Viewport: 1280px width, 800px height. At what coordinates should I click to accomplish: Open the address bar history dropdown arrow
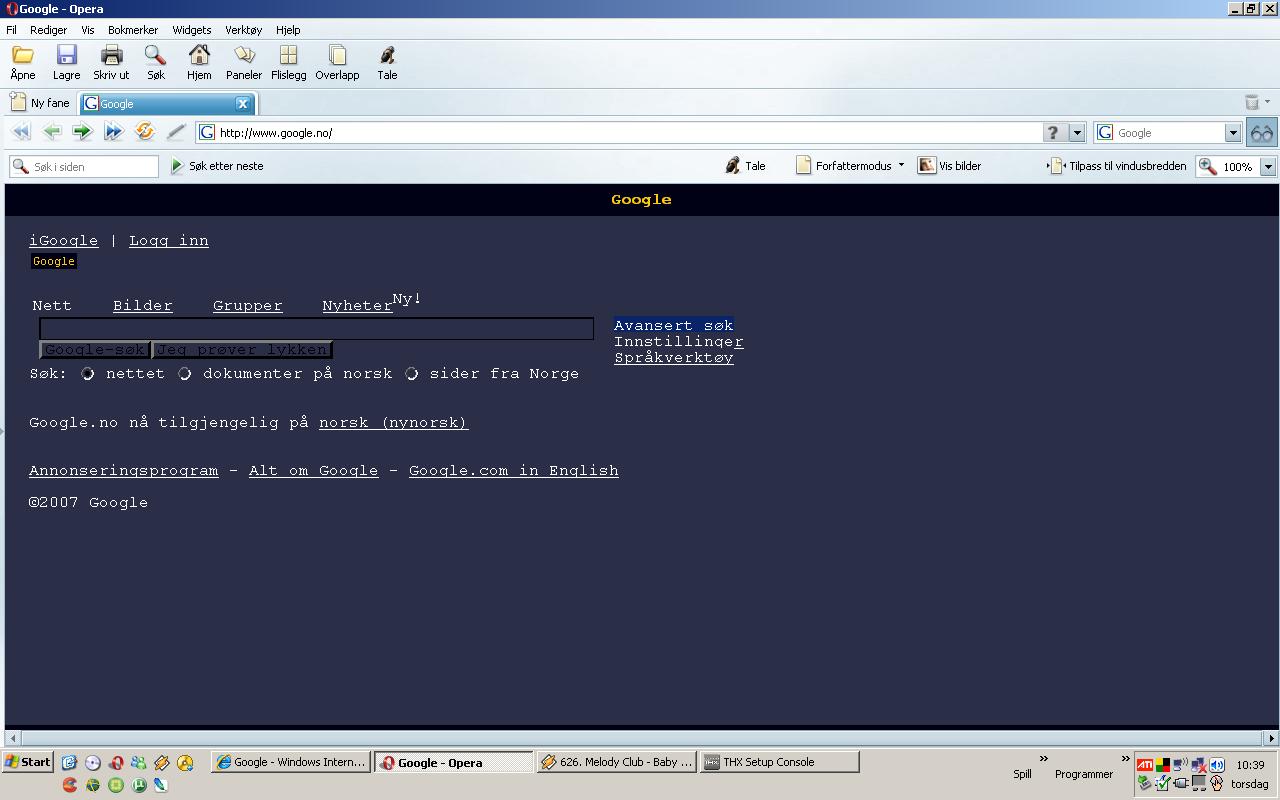1077,132
